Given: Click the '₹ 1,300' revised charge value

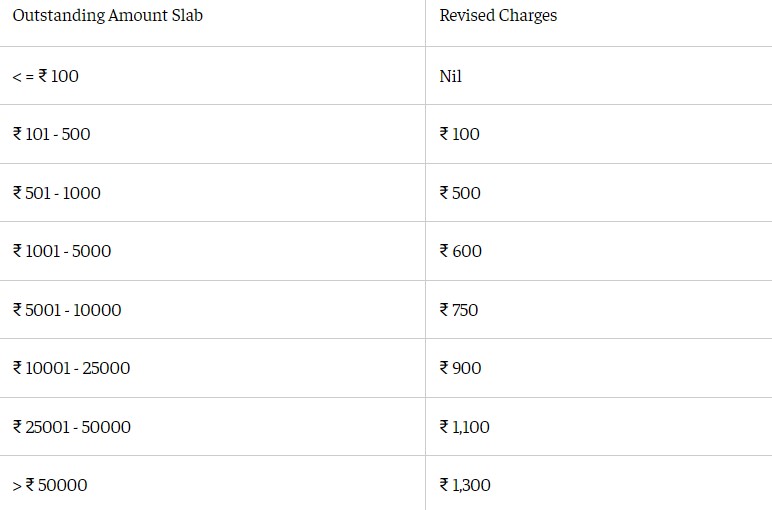Looking at the screenshot, I should (x=465, y=485).
